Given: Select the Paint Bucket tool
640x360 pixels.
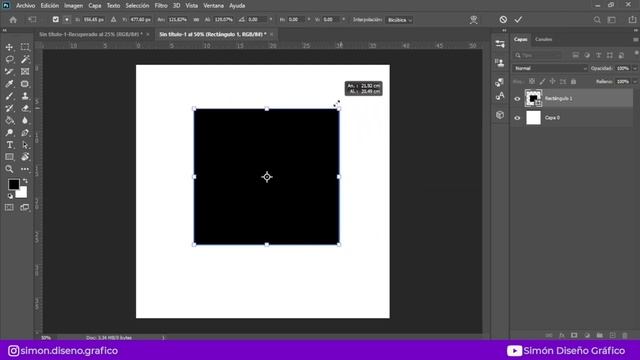Looking at the screenshot, I should pyautogui.click(x=9, y=121).
